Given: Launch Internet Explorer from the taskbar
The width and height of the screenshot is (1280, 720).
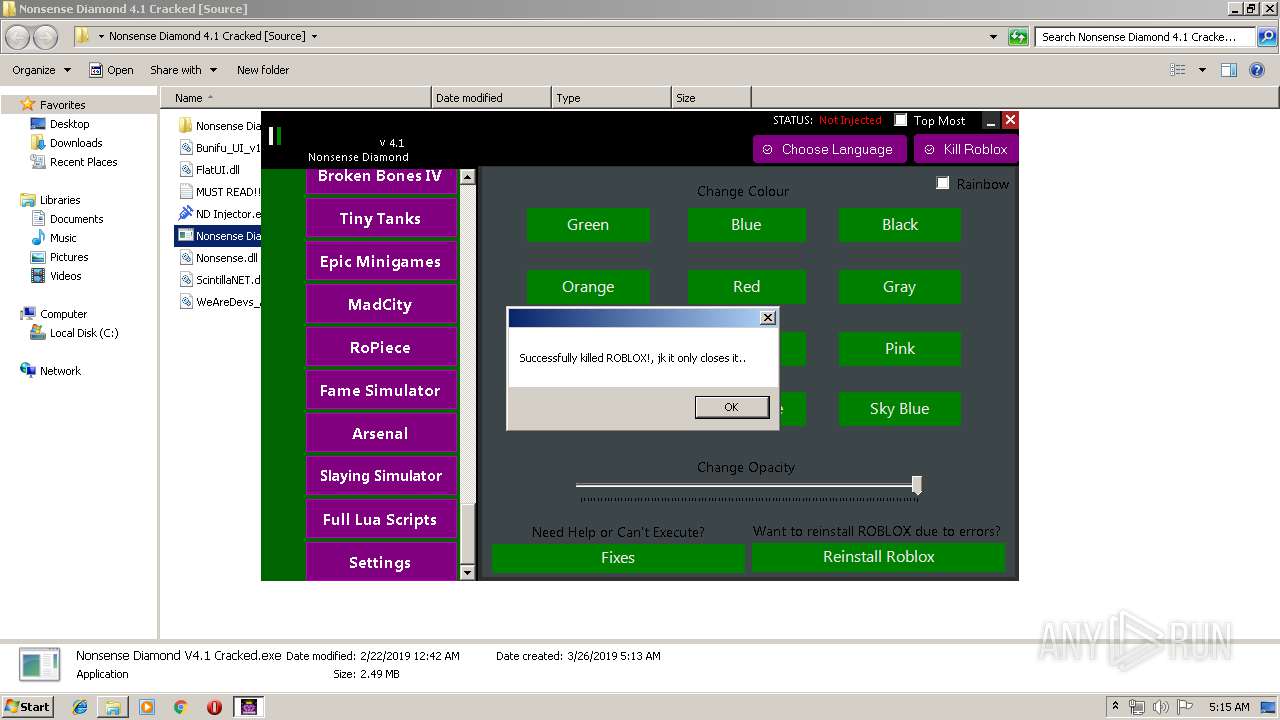Looking at the screenshot, I should pyautogui.click(x=80, y=706).
